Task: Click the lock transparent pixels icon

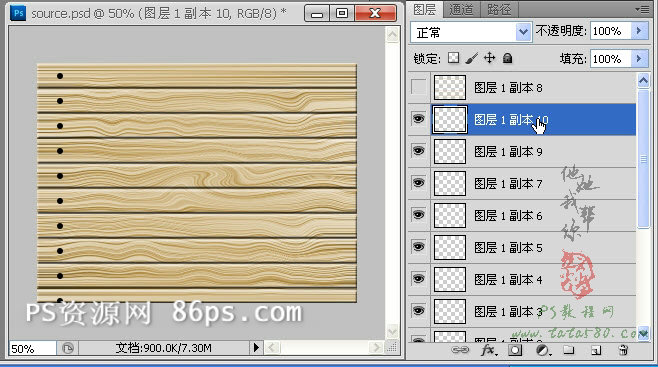Action: click(x=453, y=58)
